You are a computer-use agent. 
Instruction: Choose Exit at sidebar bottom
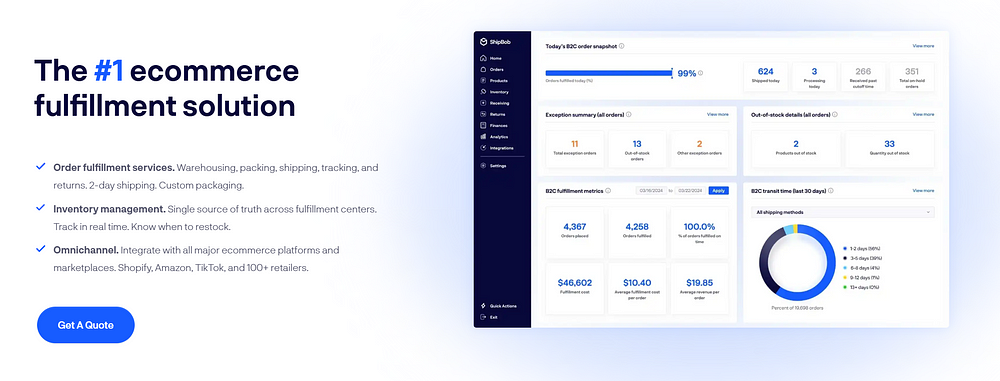coord(489,317)
